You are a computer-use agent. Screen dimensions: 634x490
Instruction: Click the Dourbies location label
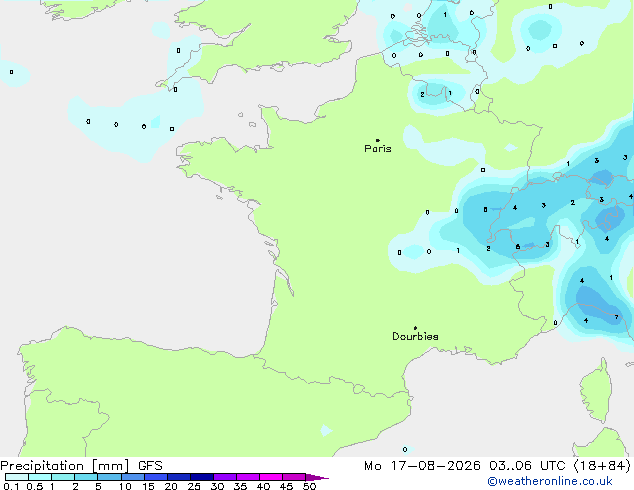(x=415, y=336)
